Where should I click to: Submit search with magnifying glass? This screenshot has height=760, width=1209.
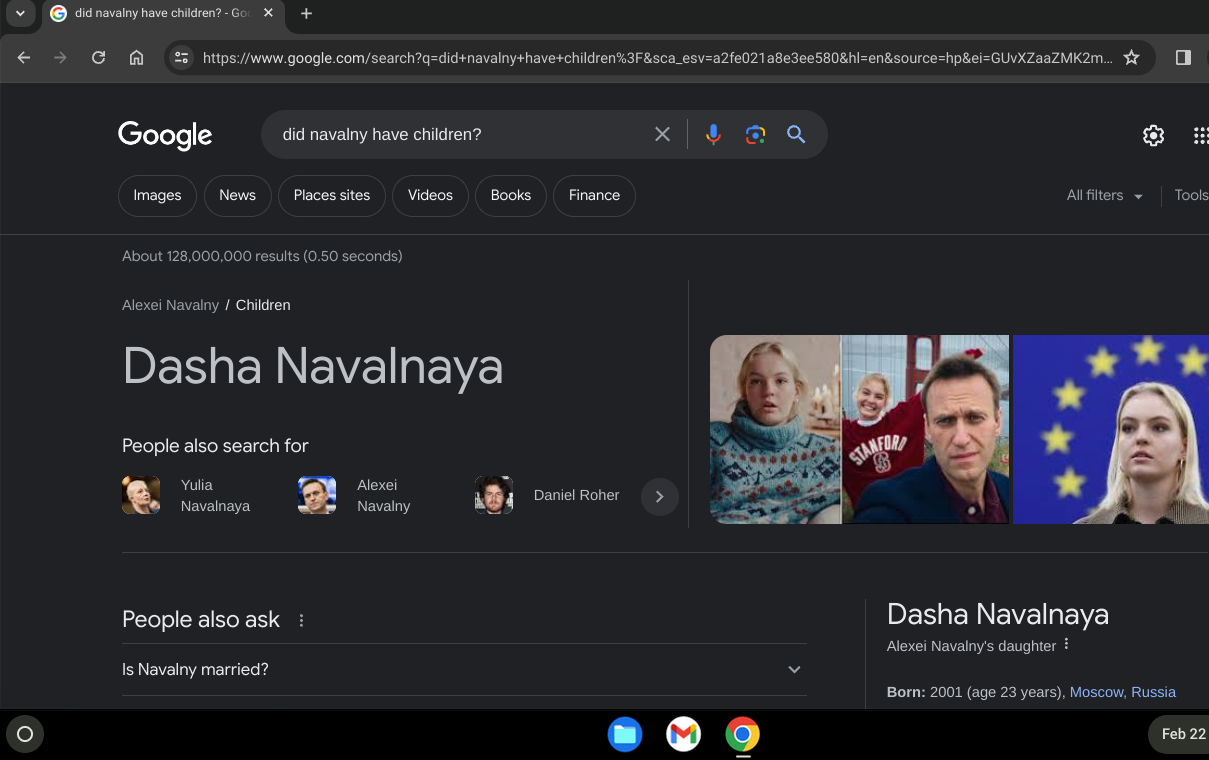796,134
